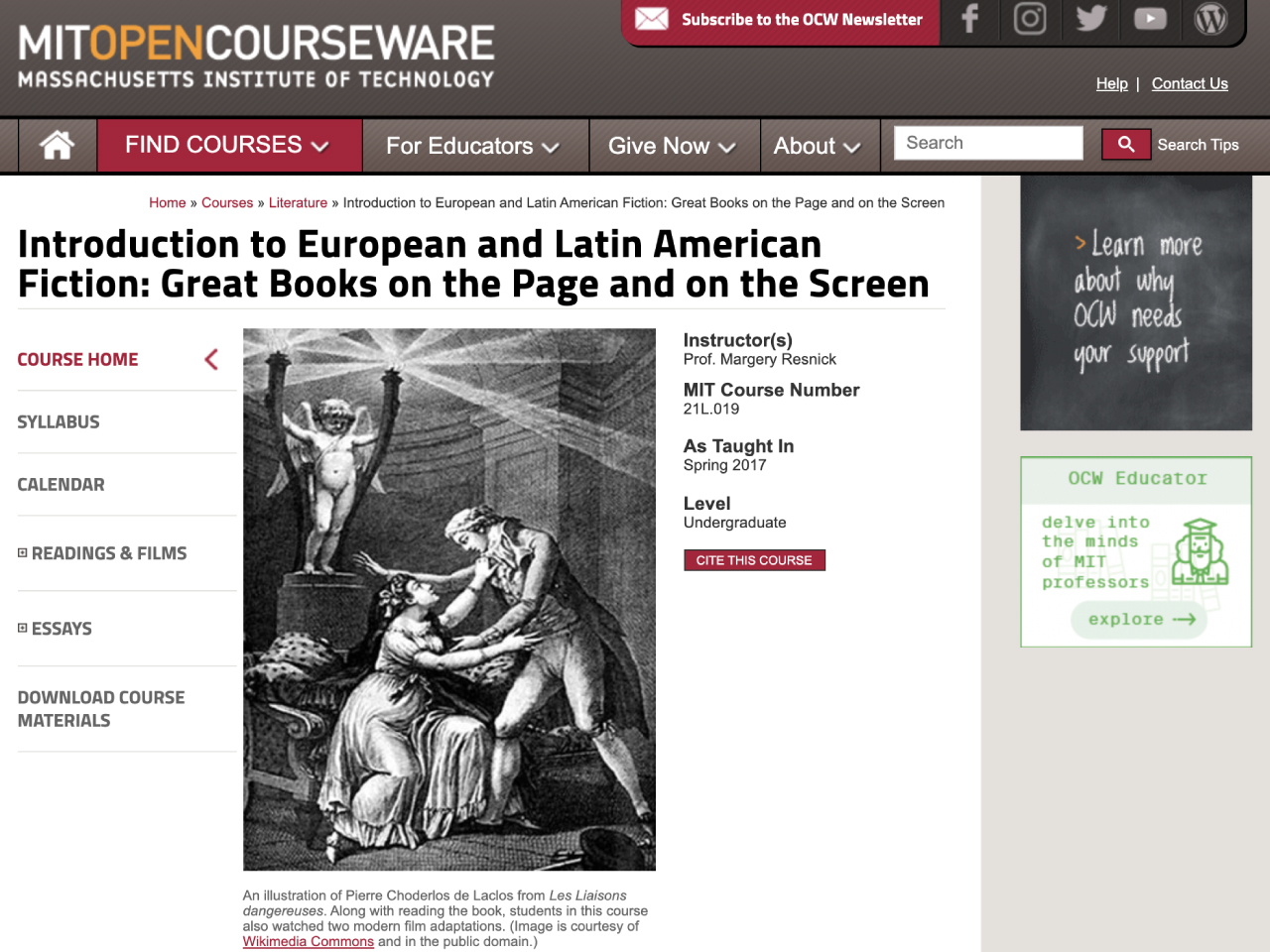Screen dimensions: 1270x952
Task: Open the Syllabus page
Action: [59, 421]
